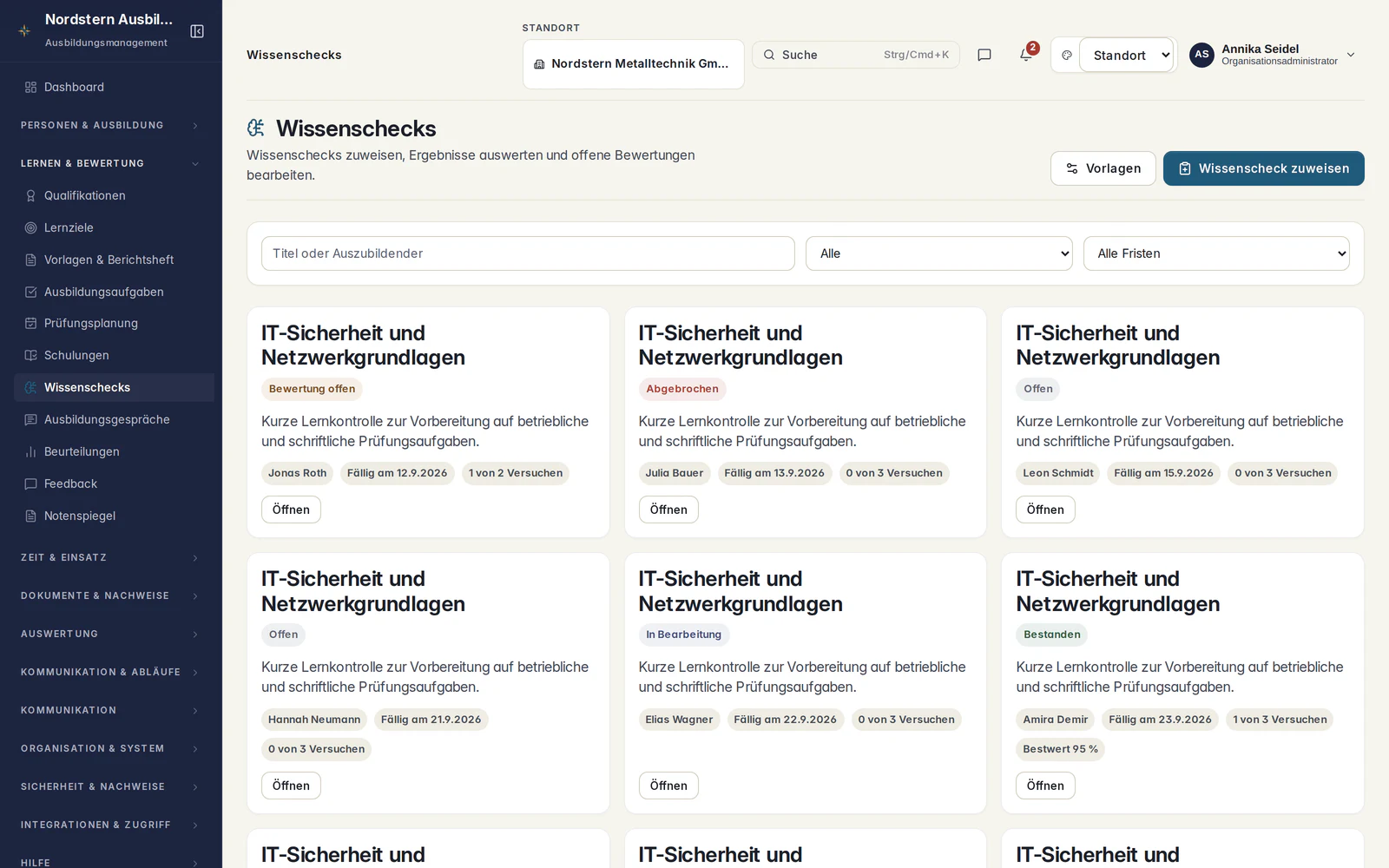Open the Dashboard icon in sidebar
1389x868 pixels.
(x=30, y=87)
